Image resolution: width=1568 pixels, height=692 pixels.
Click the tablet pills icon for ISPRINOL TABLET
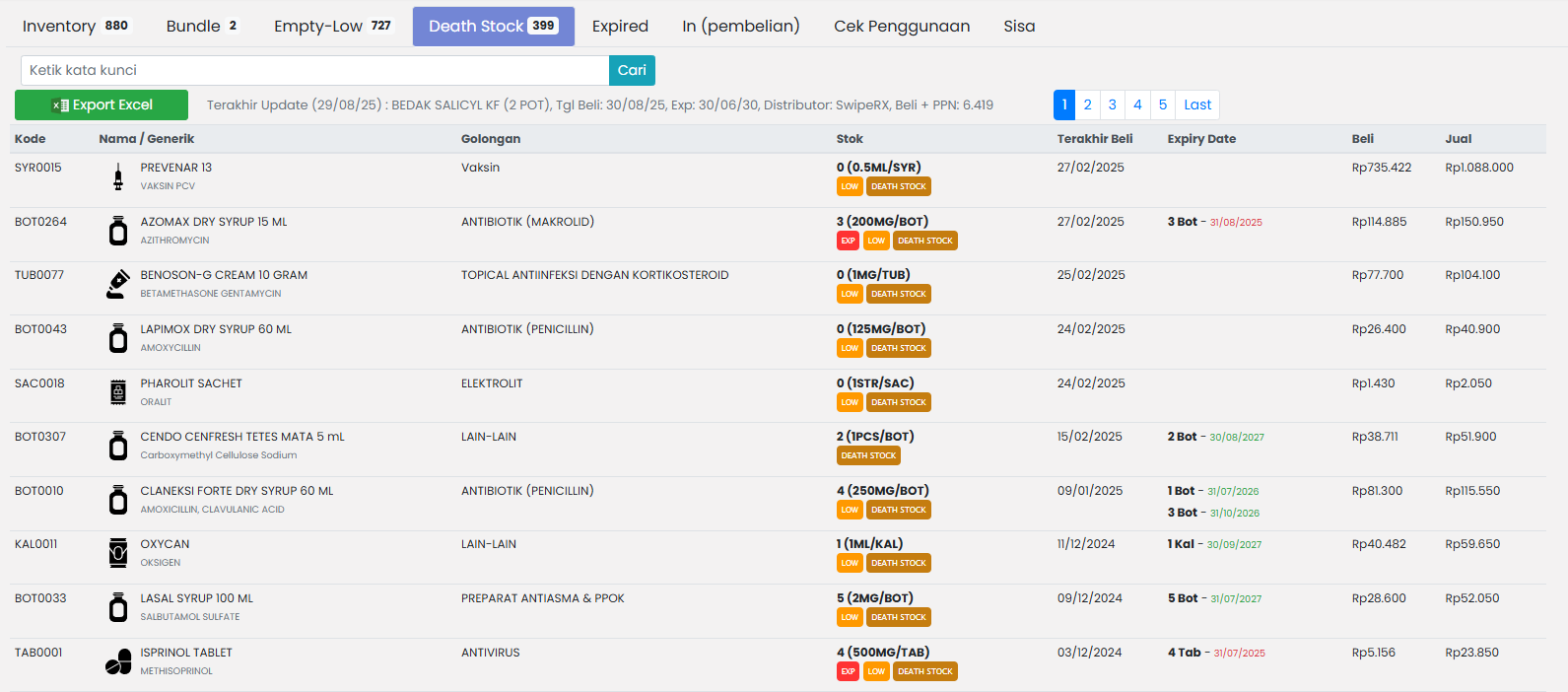(x=118, y=661)
